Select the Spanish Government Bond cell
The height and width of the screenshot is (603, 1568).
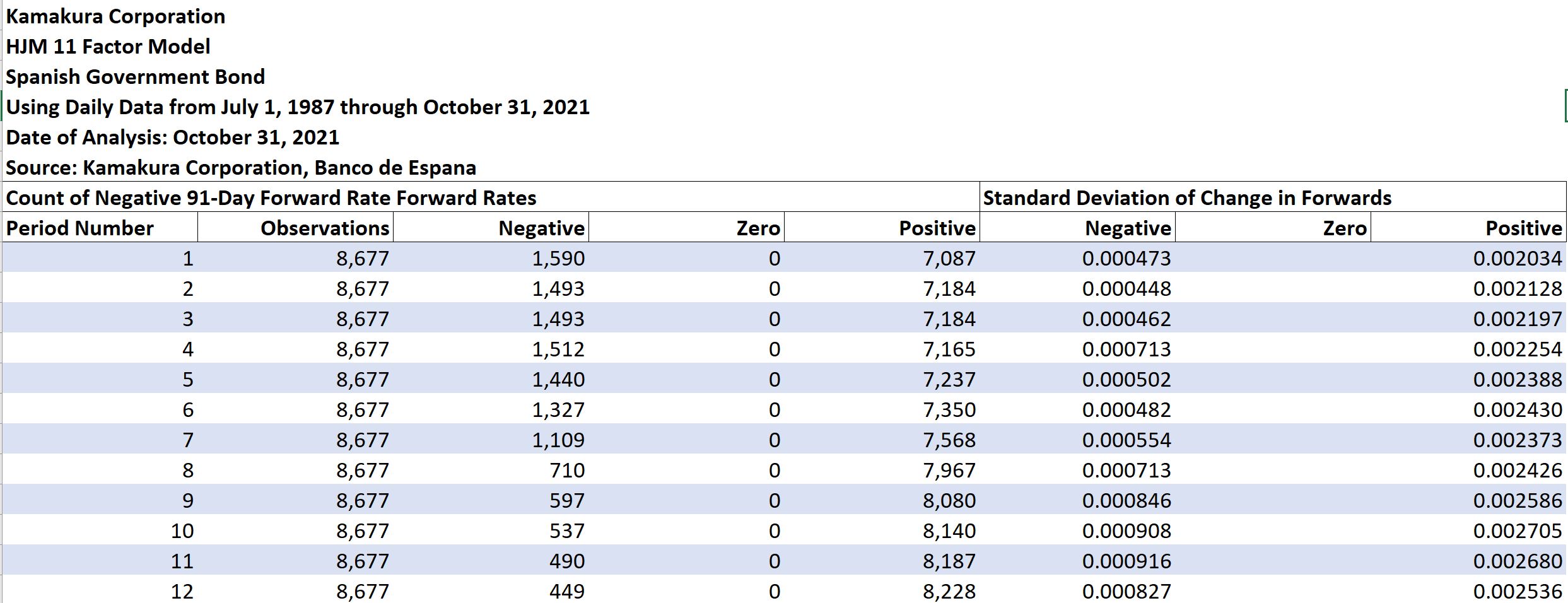(135, 77)
